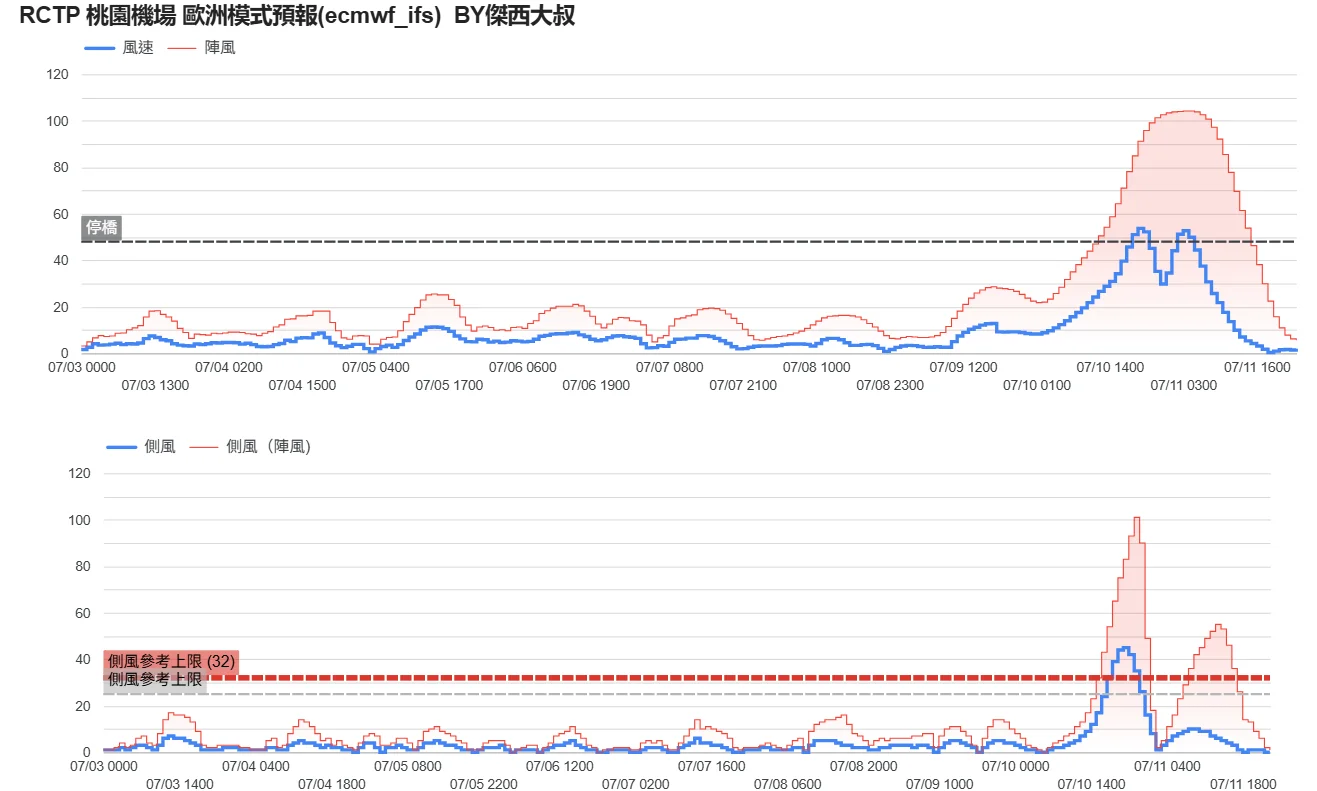Select the 07/11 0300 tick on top chart
This screenshot has width=1317, height=791.
[x=1184, y=384]
